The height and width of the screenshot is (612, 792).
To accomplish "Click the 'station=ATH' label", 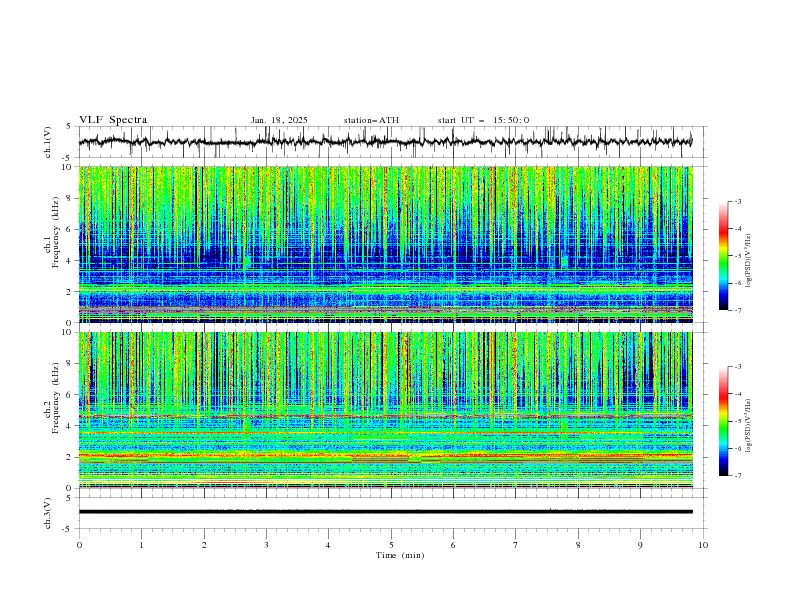I will pyautogui.click(x=371, y=120).
